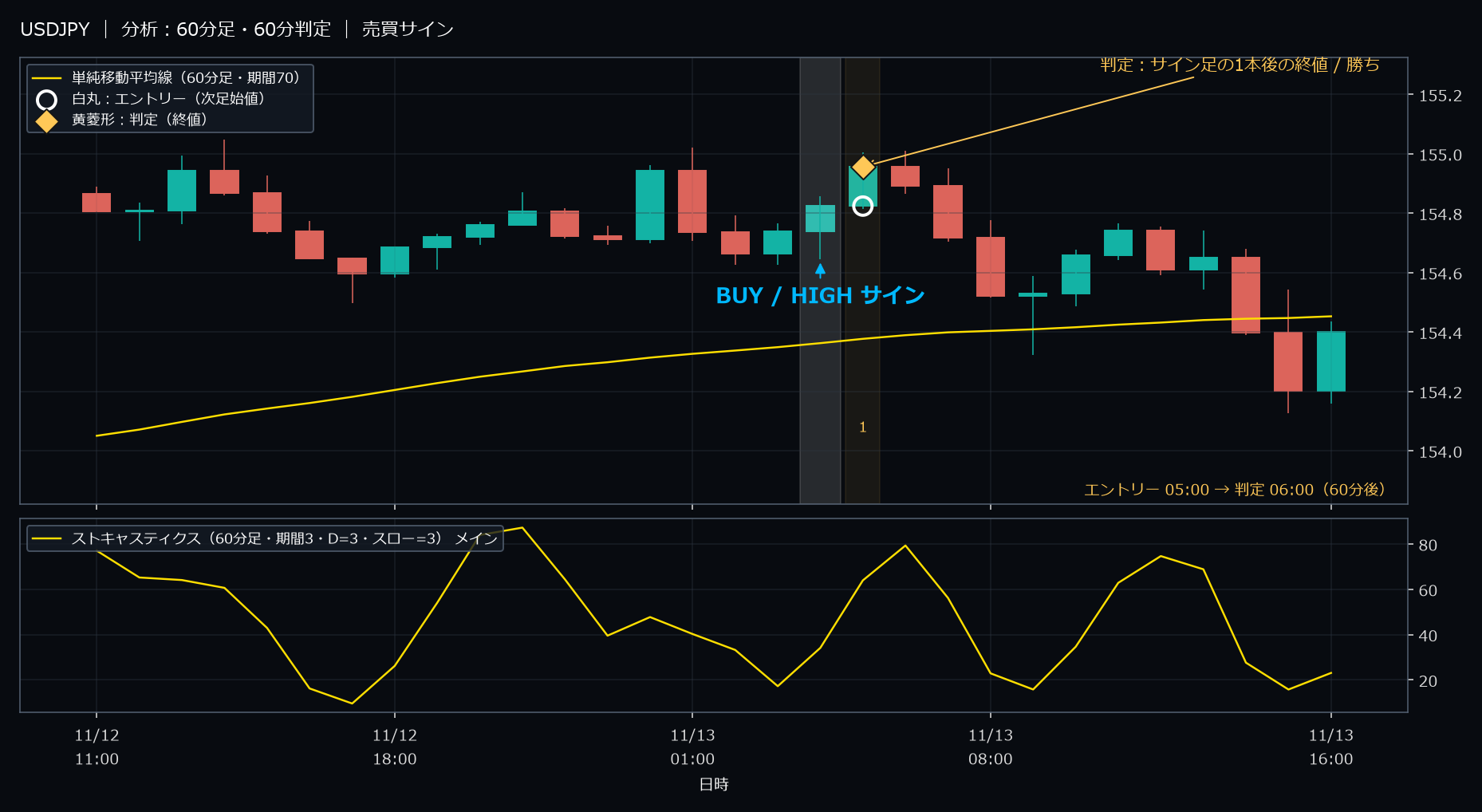Click price axis label 154.6
Screen dimensions: 1482x812
coord(1440,274)
